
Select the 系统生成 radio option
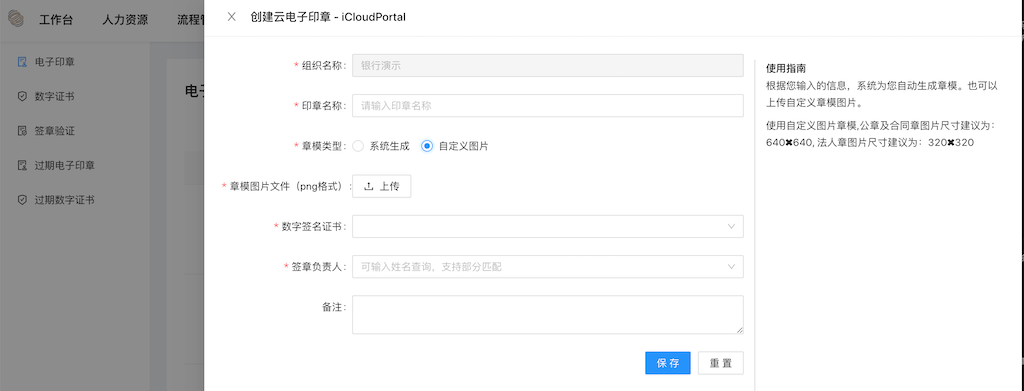[x=358, y=146]
